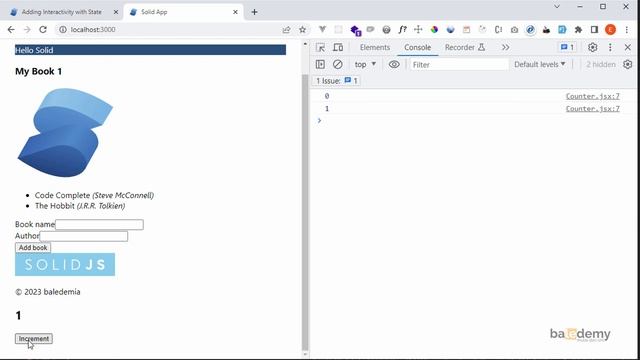This screenshot has height=360, width=640.
Task: Click the 2023 baledemia footer text
Action: click(48, 292)
